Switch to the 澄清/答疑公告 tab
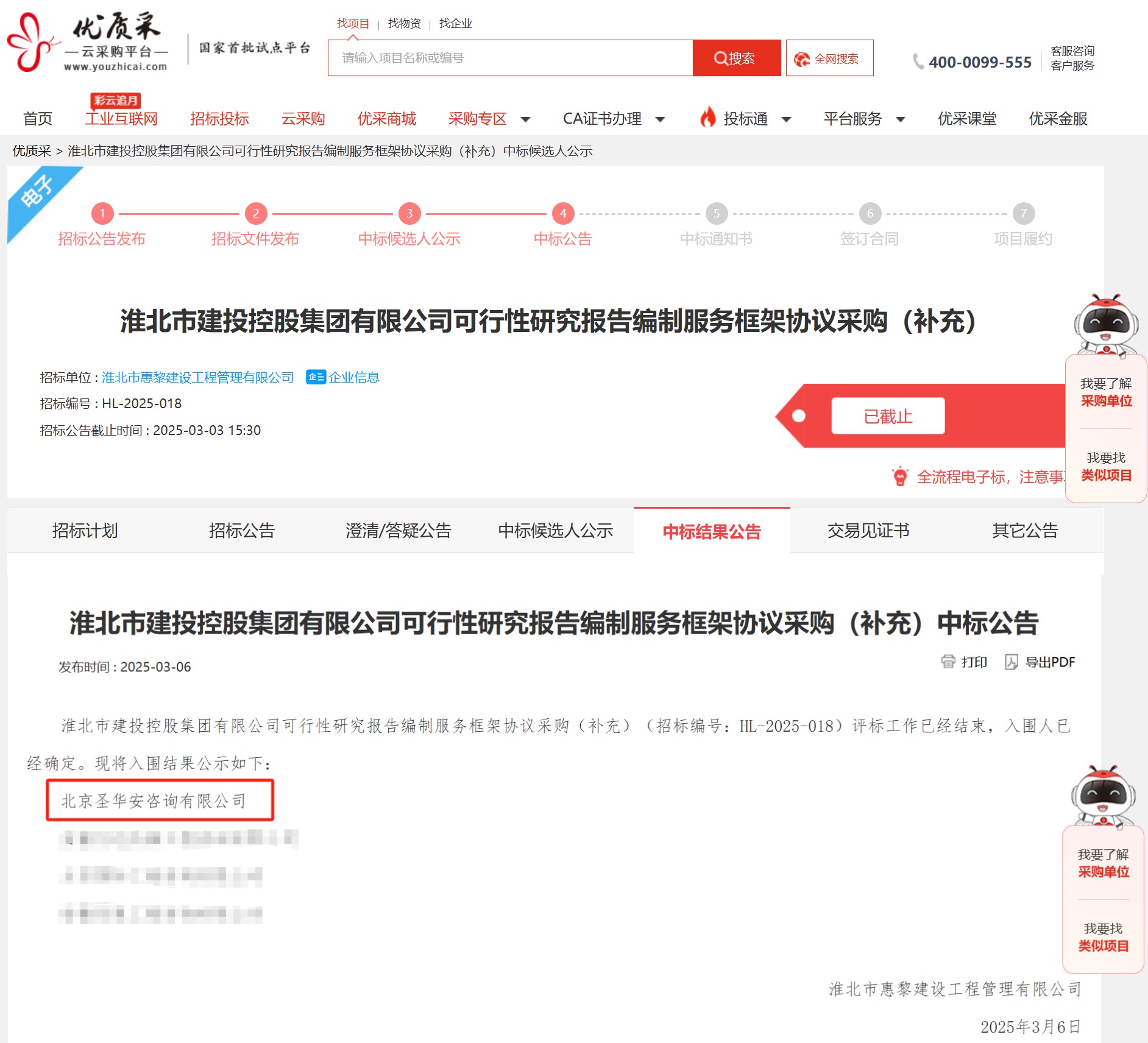 click(x=398, y=530)
